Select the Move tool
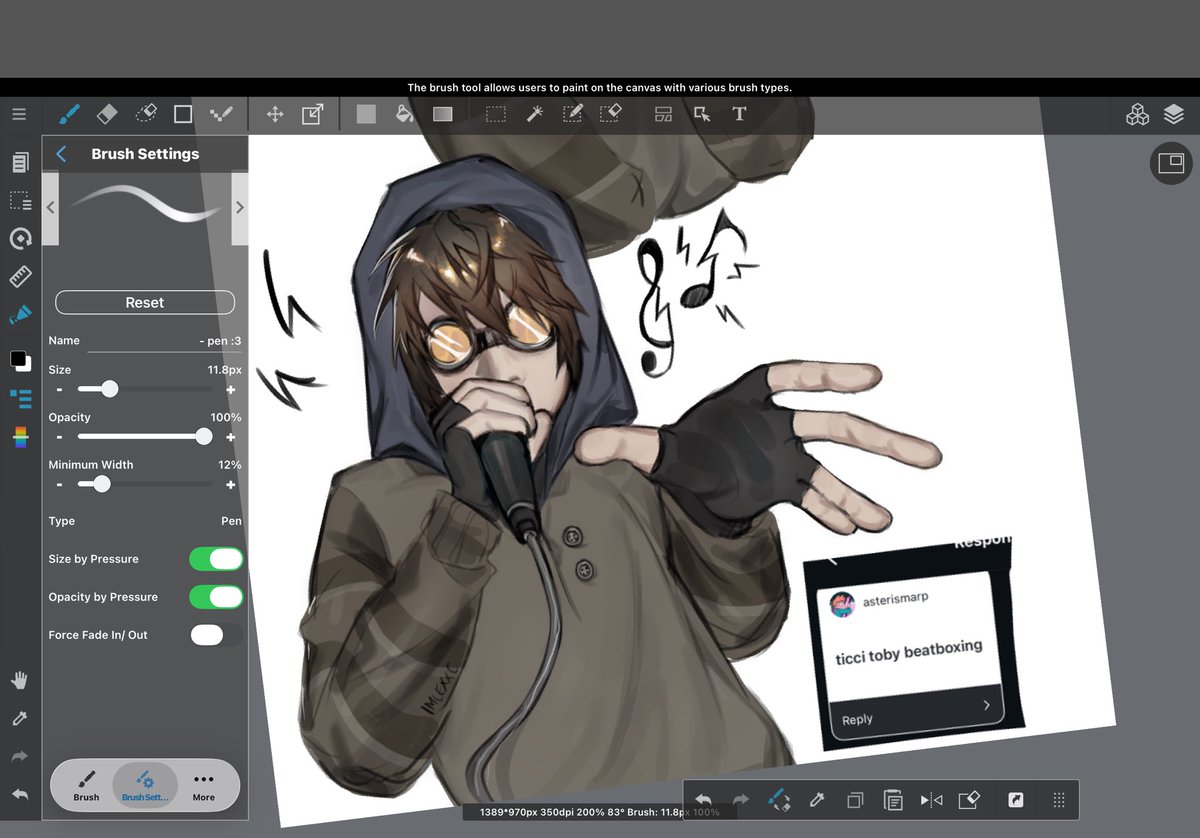Image resolution: width=1200 pixels, height=838 pixels. click(275, 114)
